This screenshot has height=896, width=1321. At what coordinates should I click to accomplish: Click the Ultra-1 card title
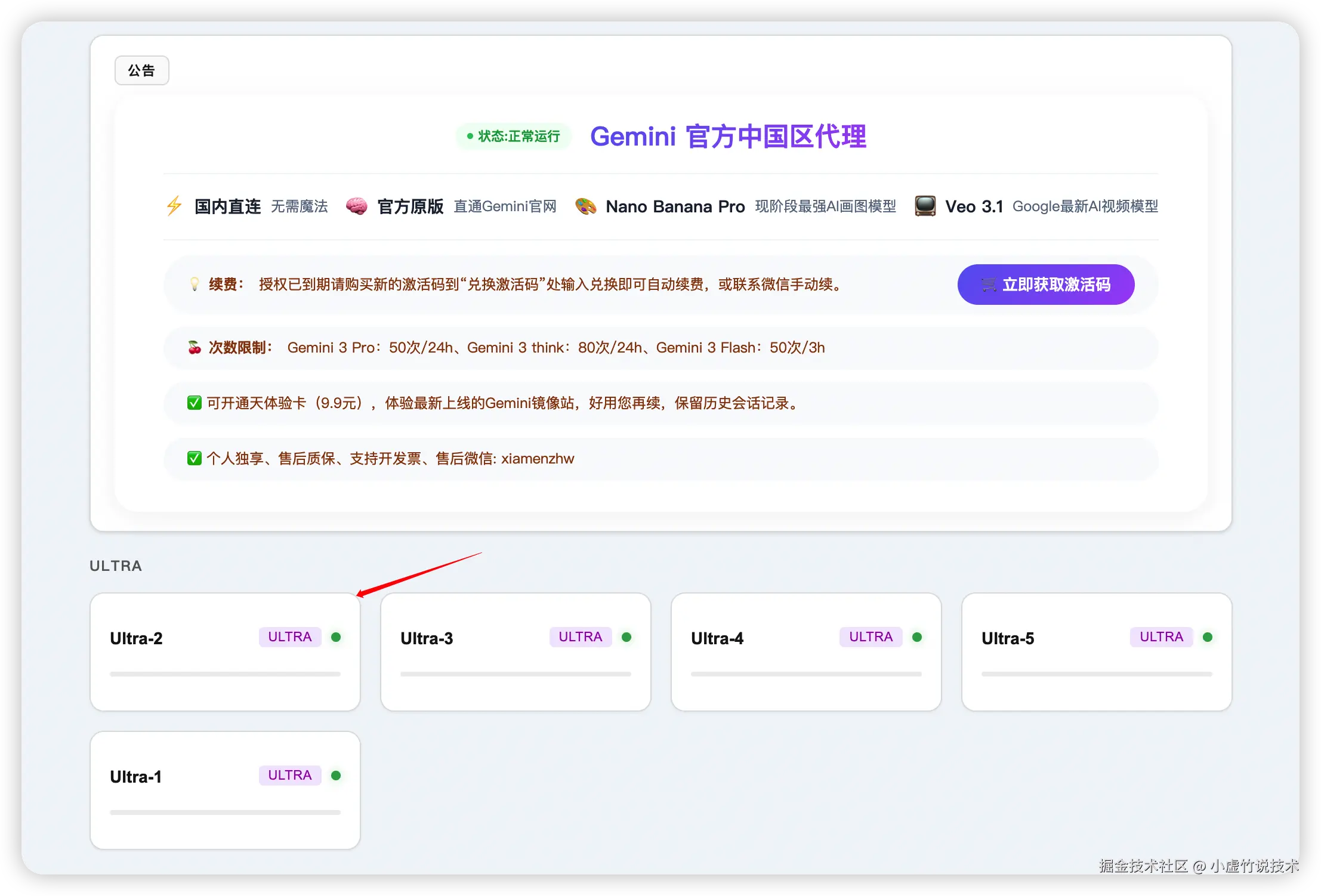135,775
